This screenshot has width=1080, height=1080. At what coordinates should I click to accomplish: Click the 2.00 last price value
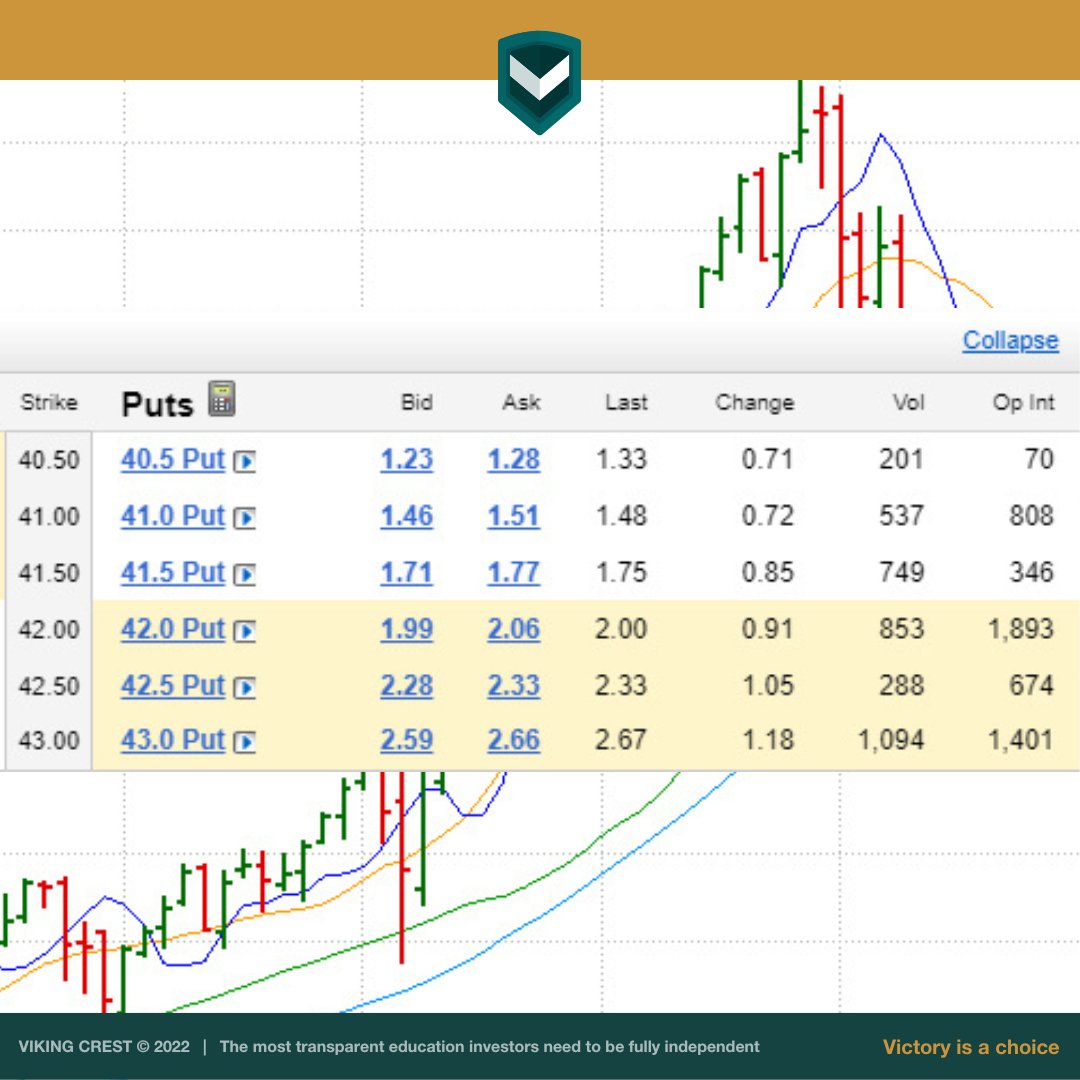click(621, 629)
